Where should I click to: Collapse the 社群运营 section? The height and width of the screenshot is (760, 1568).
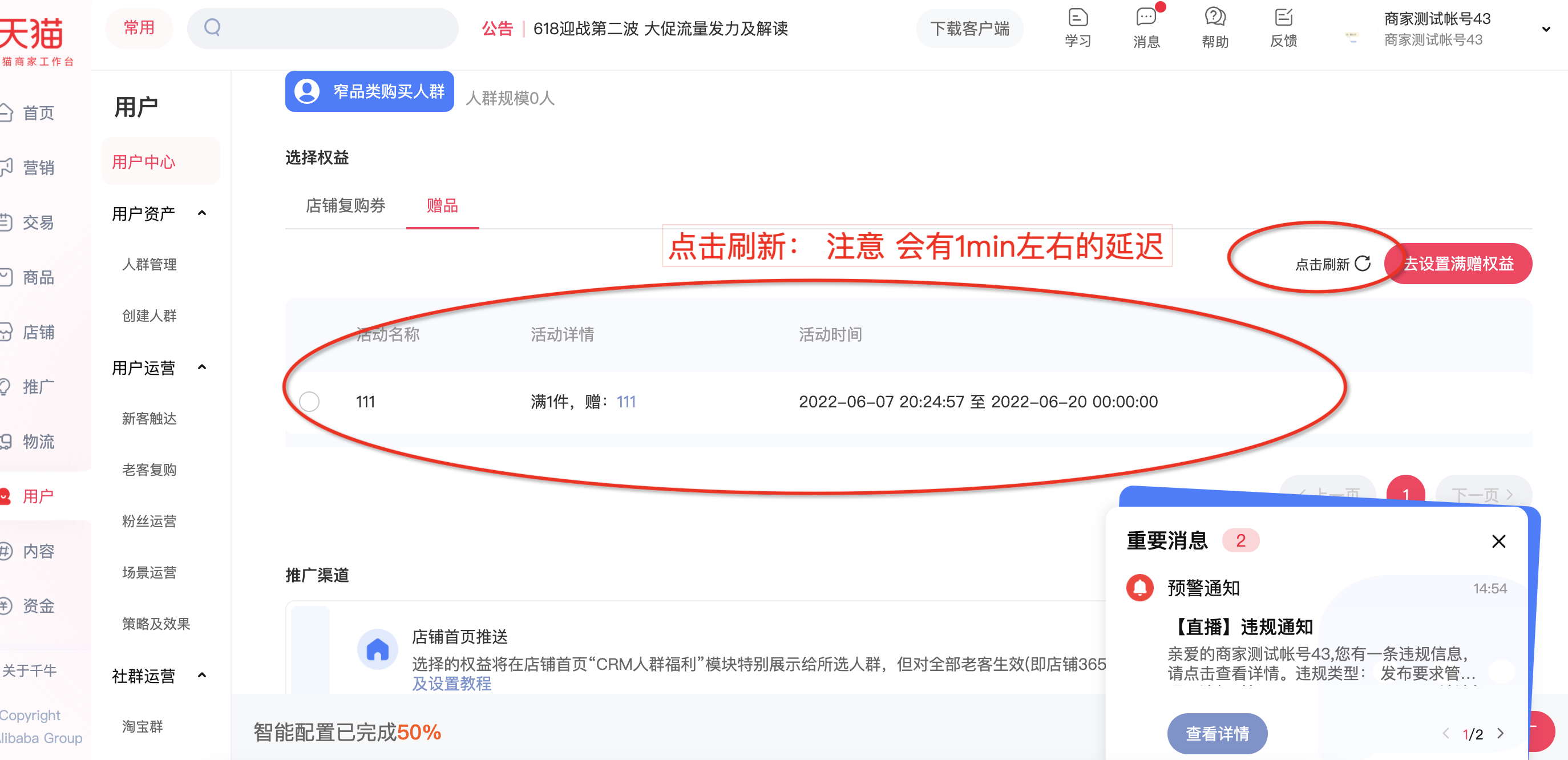tap(202, 675)
